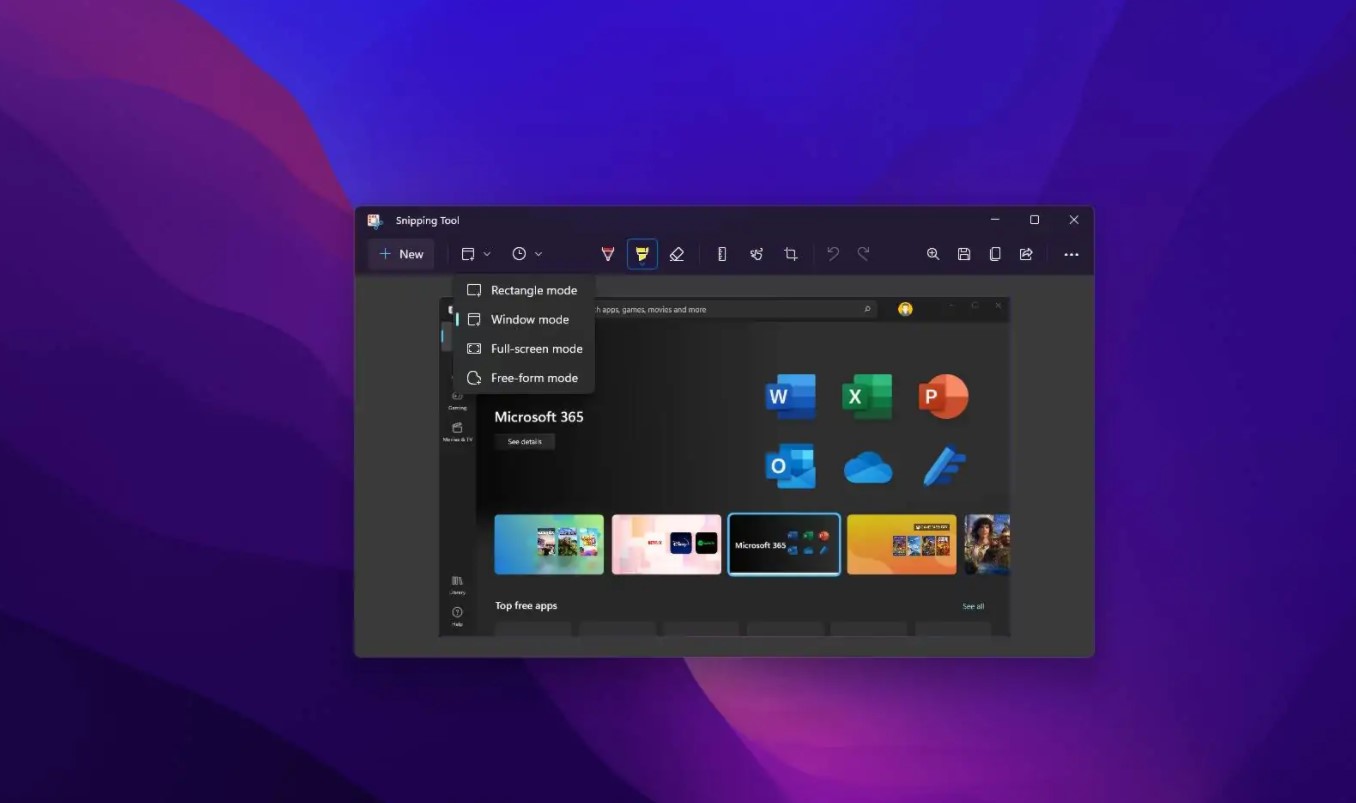Image resolution: width=1356 pixels, height=803 pixels.
Task: Select Rectangle mode from the menu
Action: coord(533,290)
